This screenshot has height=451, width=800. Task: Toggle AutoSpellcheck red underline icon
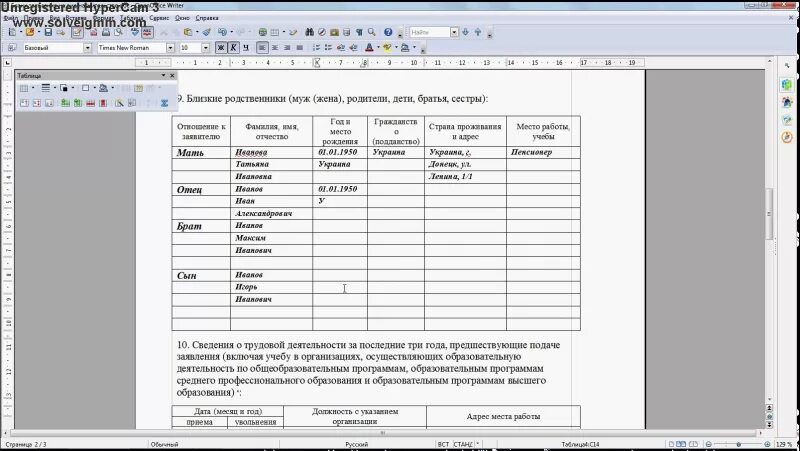point(147,32)
